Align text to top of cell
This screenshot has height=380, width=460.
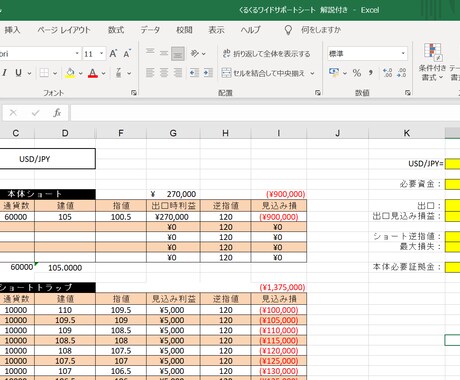click(150, 53)
